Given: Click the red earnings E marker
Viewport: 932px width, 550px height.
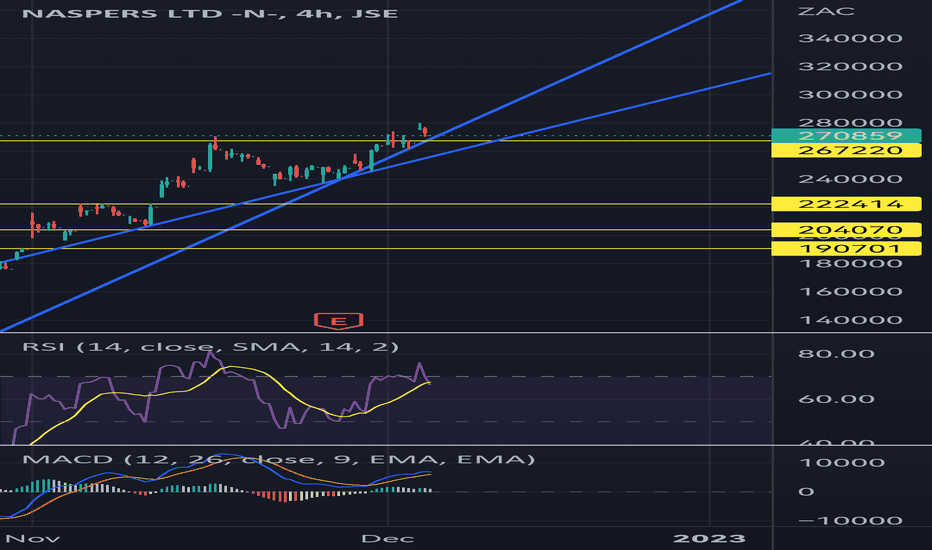Looking at the screenshot, I should [x=338, y=321].
